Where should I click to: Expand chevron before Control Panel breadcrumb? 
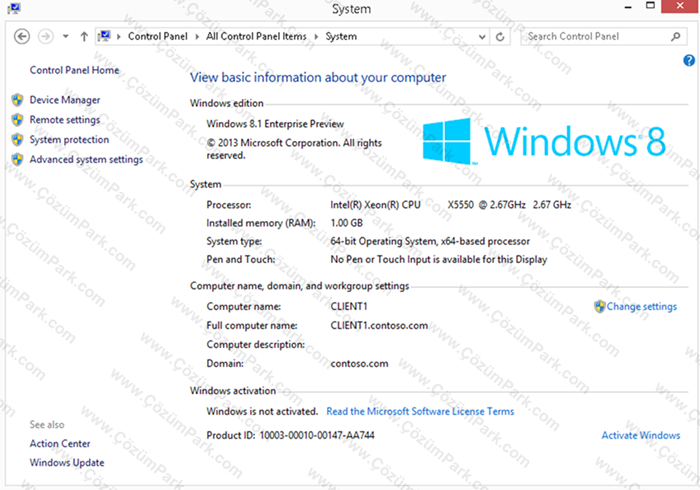(119, 37)
